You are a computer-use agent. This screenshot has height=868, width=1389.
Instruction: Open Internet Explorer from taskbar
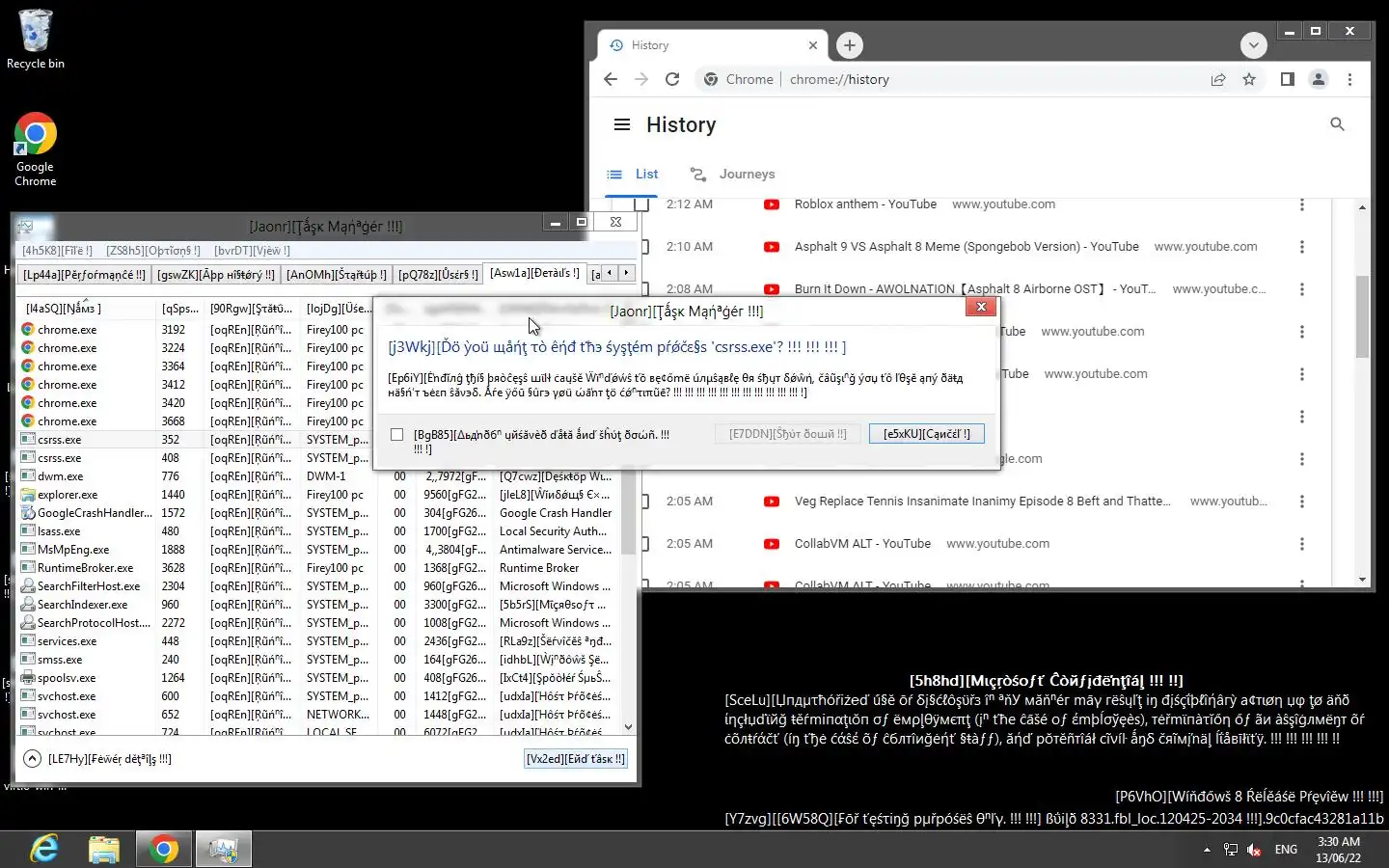(44, 849)
